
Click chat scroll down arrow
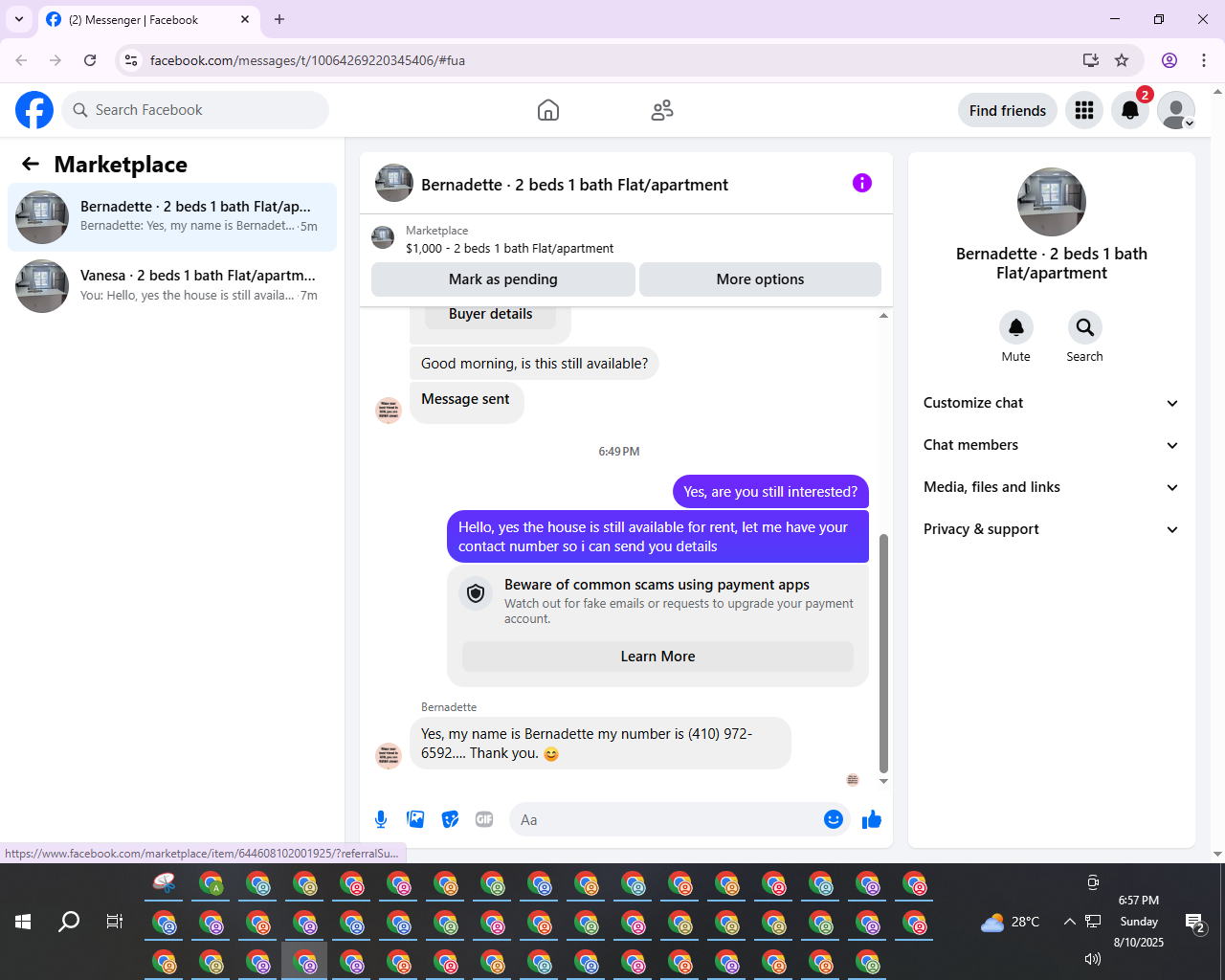[883, 781]
